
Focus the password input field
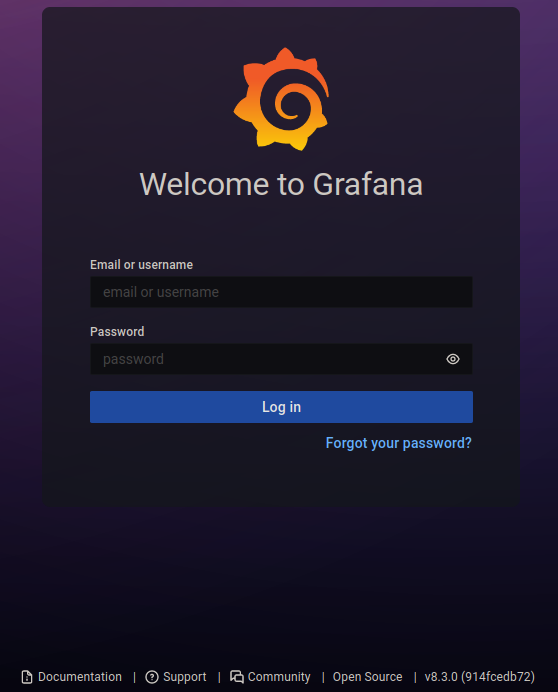tap(265, 359)
